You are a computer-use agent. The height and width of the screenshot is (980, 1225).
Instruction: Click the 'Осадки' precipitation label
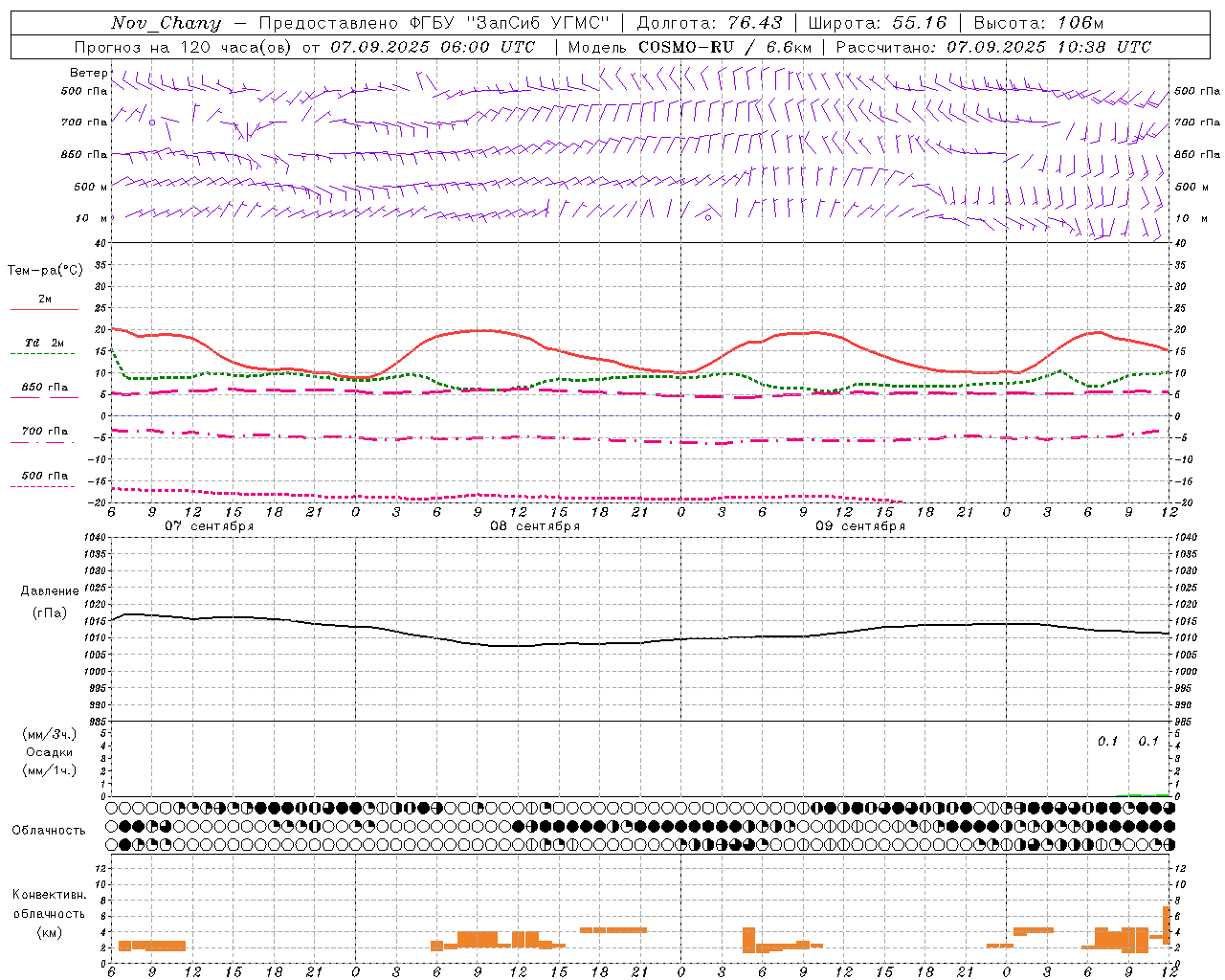(50, 752)
